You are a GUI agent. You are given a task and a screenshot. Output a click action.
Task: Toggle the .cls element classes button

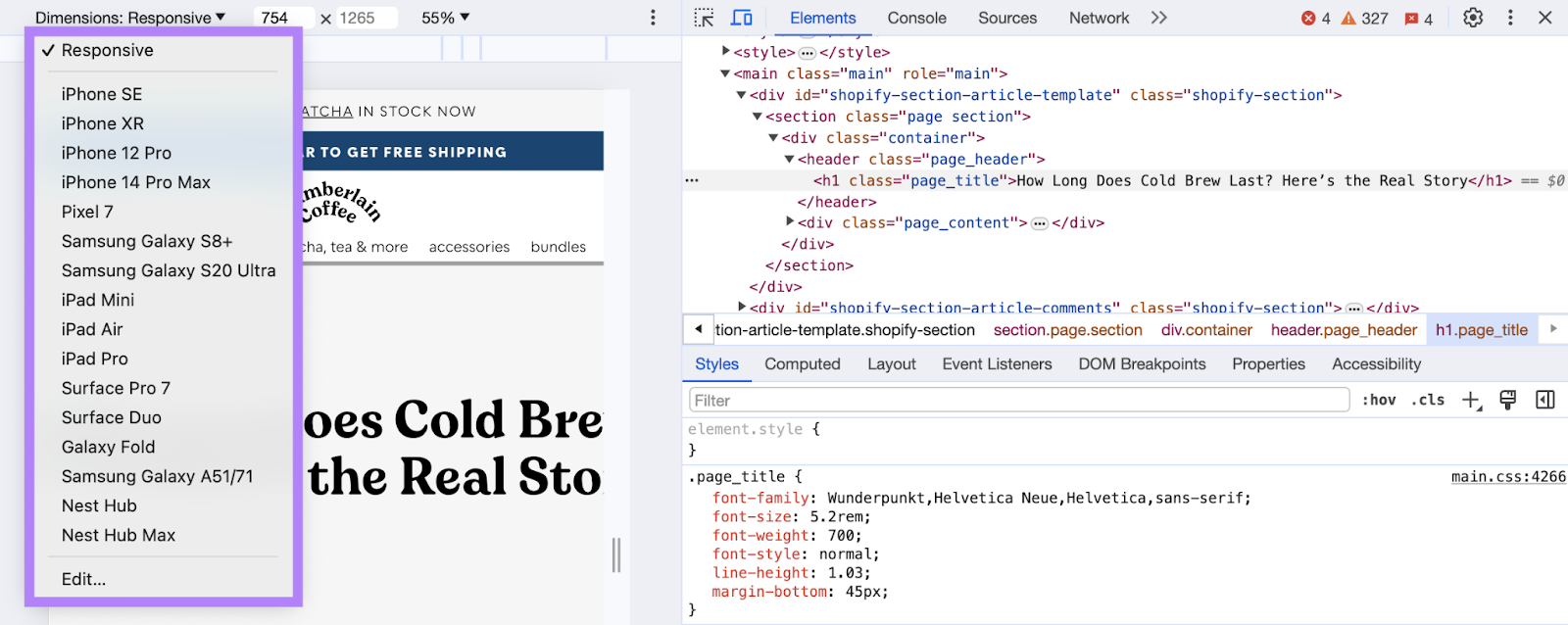[1428, 400]
